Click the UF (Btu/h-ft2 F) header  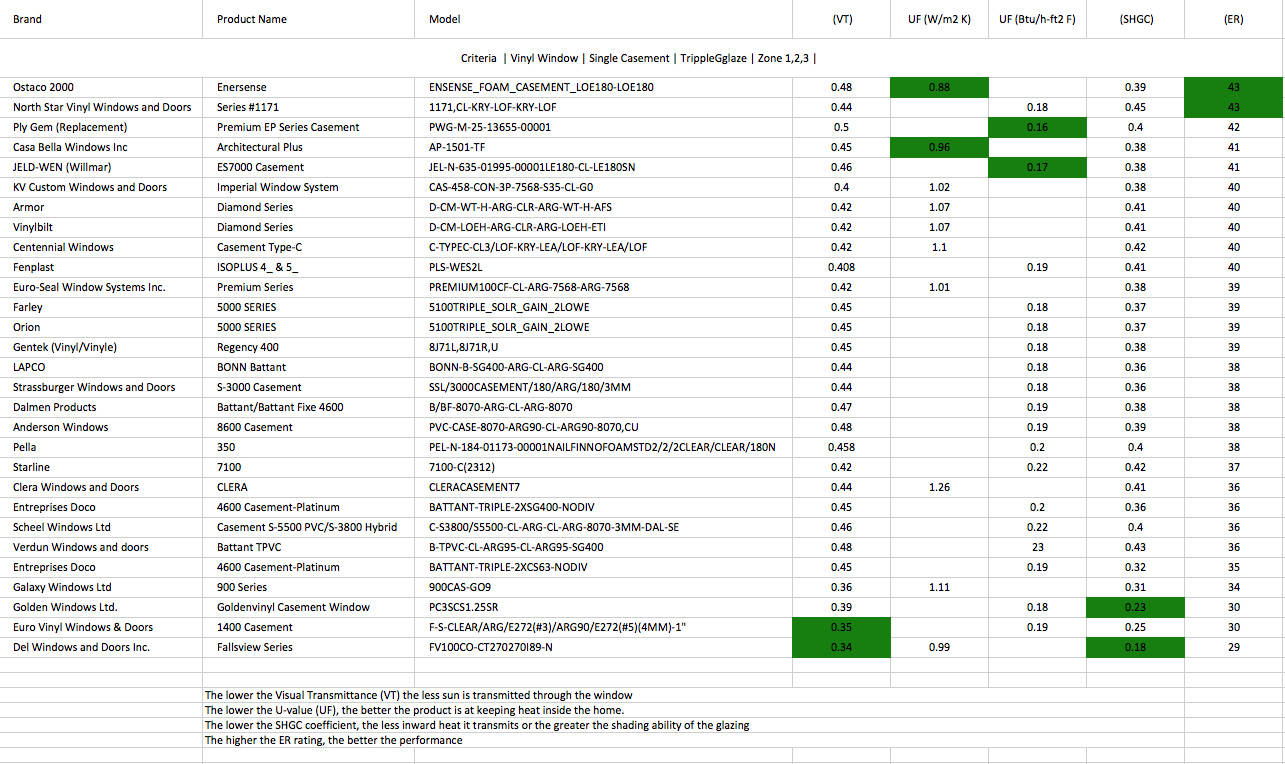(1037, 19)
